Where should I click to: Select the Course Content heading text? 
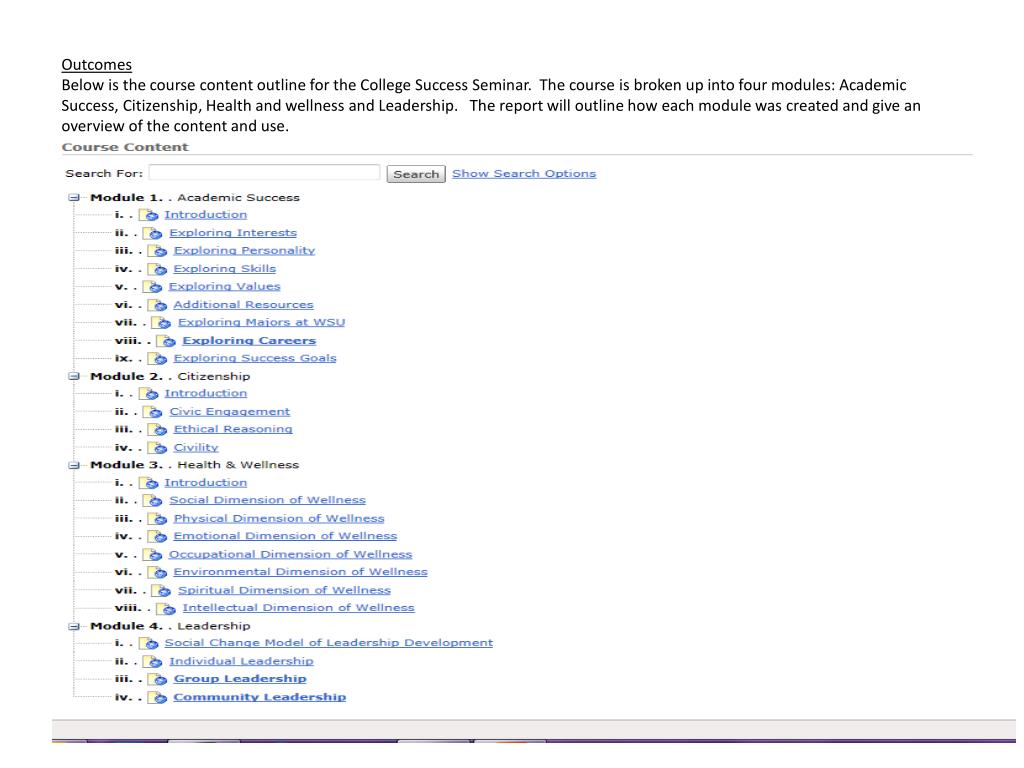[x=125, y=148]
